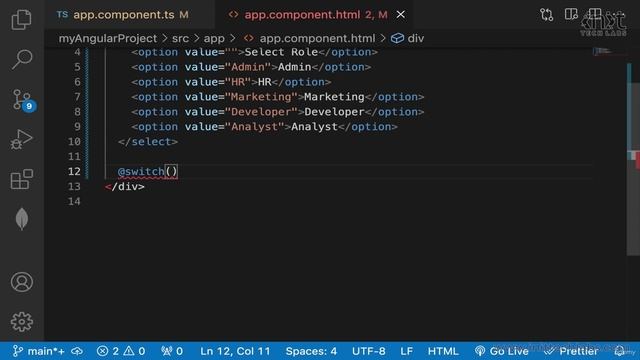
Task: Click src in the breadcrumb path
Action: click(x=180, y=38)
